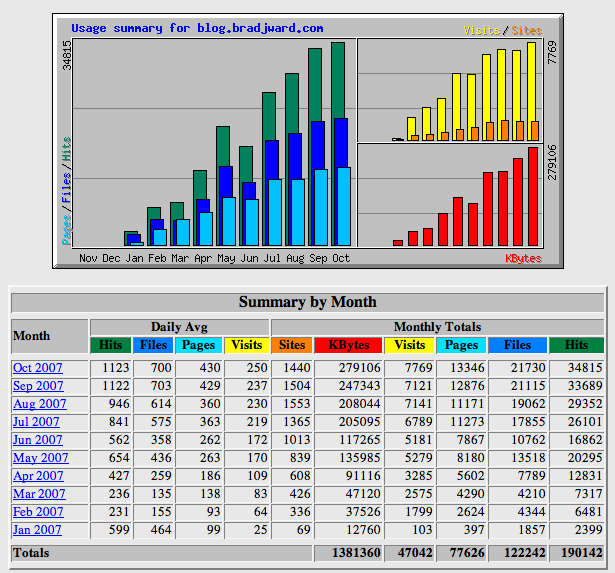This screenshot has height=573, width=615.
Task: Click the cyan Pages header under Monthly Totals
Action: 461,345
